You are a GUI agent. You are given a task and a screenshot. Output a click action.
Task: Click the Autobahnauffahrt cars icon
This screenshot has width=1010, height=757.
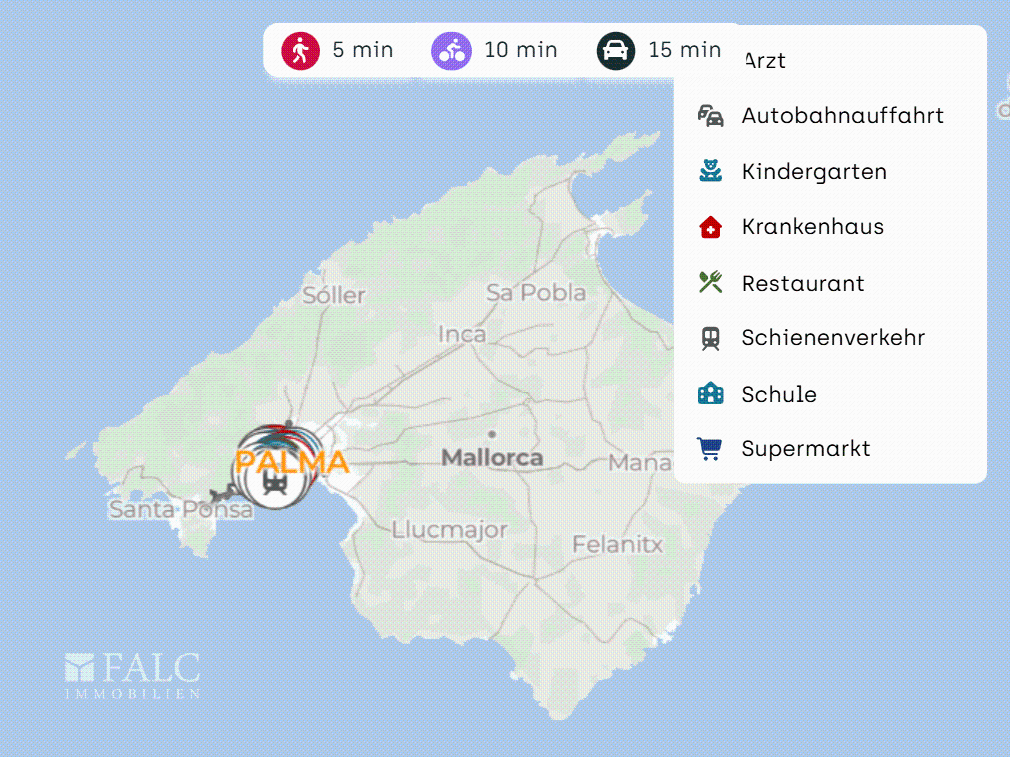[x=710, y=116]
